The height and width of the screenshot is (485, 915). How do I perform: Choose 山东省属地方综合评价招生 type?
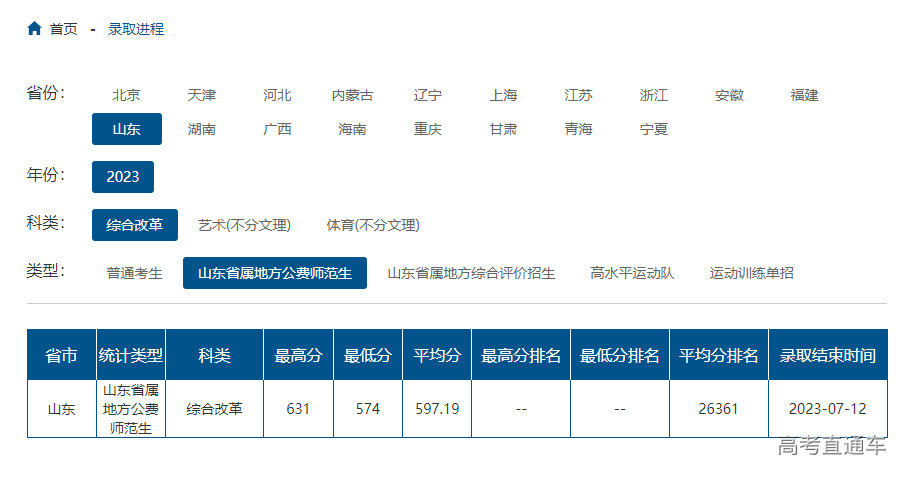pos(471,273)
